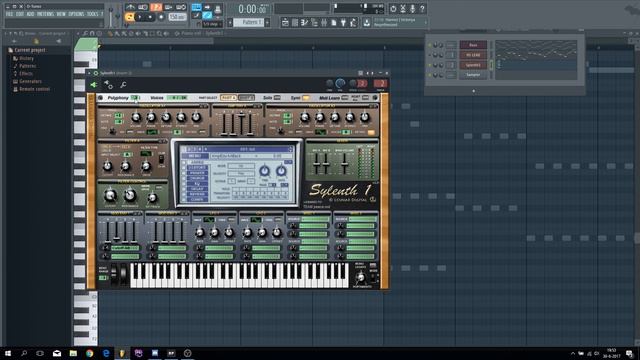Select CHORUS in the Sylenth1 effects list

click(198, 178)
